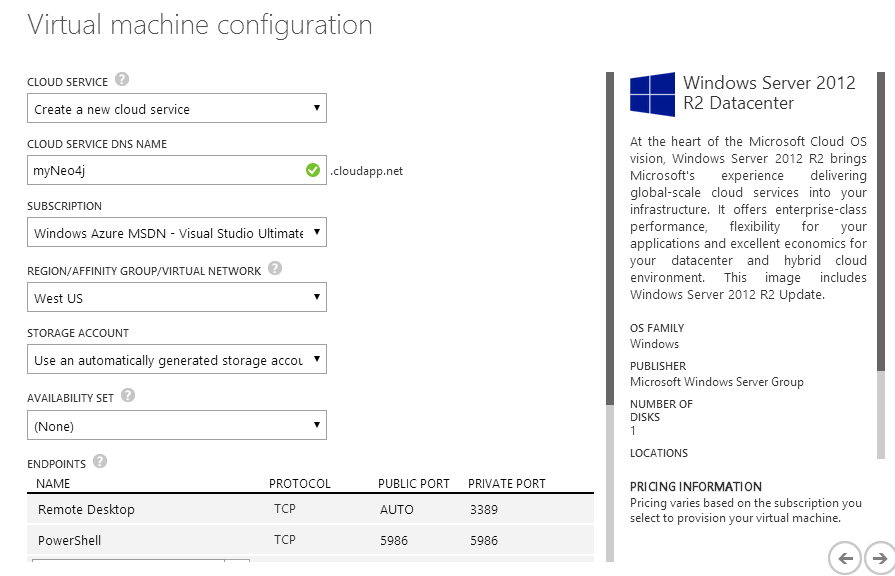Click the Remote Desktop AUTO public port
This screenshot has width=895, height=576.
coord(397,509)
